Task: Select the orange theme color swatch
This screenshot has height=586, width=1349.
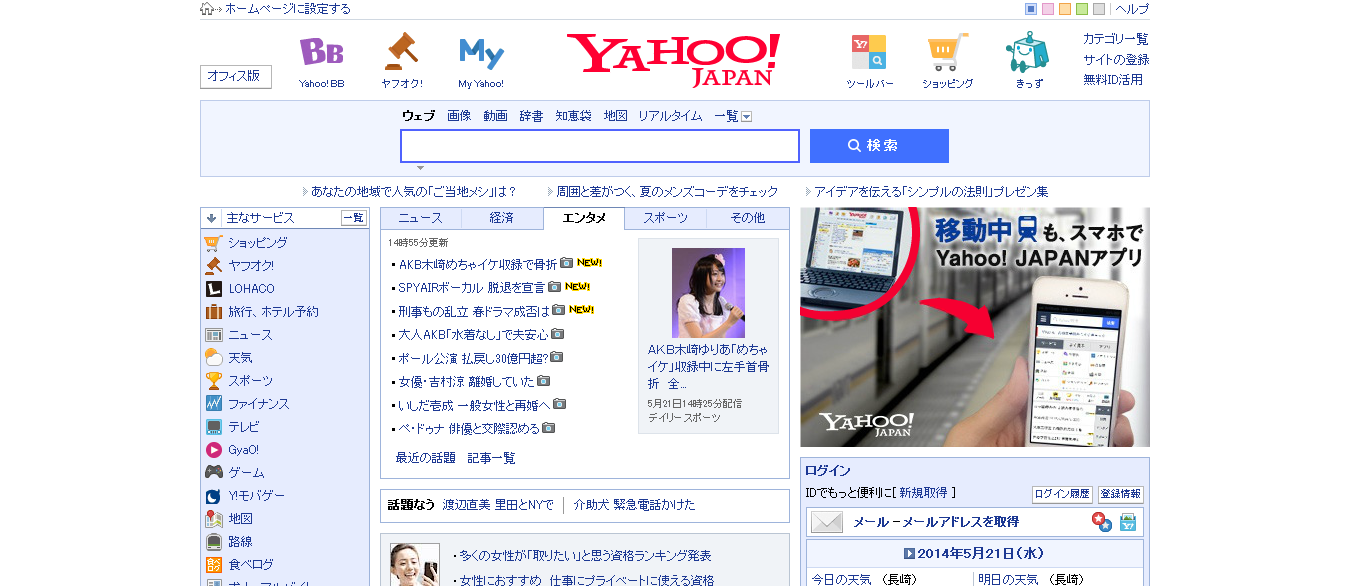Action: click(1065, 9)
